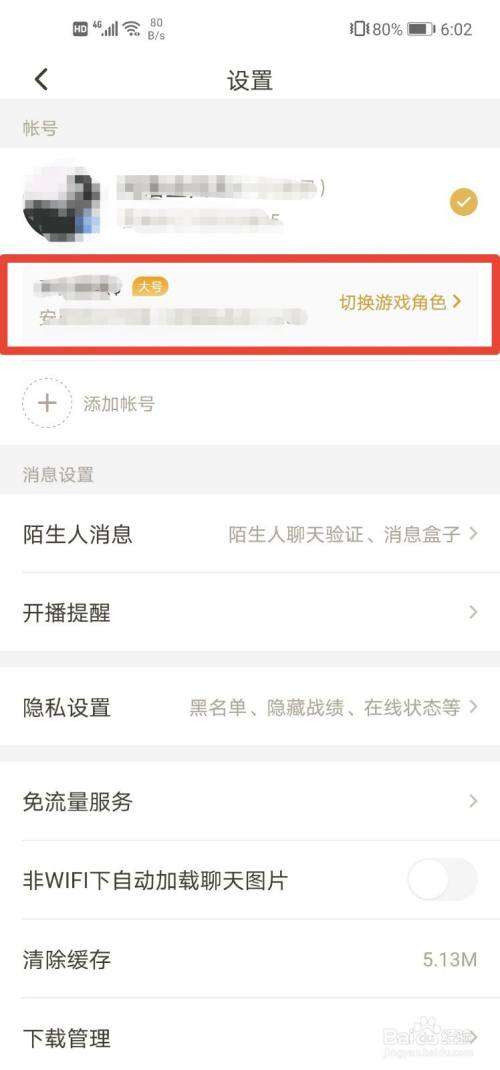The image size is (500, 1070).
Task: Tap the HD indicator icon in status bar
Action: coord(80,29)
